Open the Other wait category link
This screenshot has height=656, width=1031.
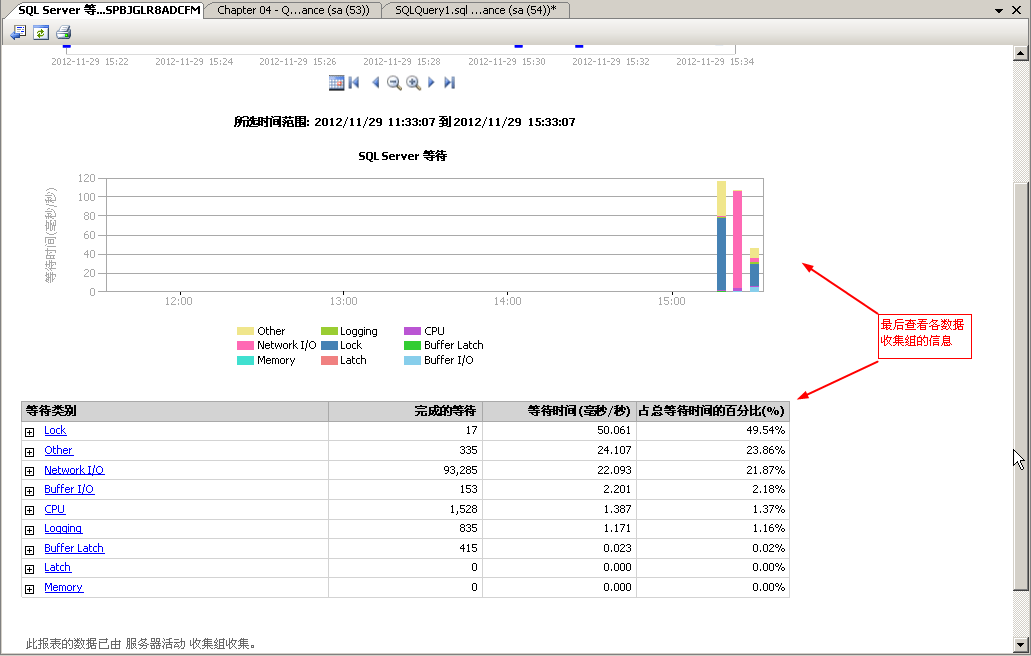(x=59, y=450)
